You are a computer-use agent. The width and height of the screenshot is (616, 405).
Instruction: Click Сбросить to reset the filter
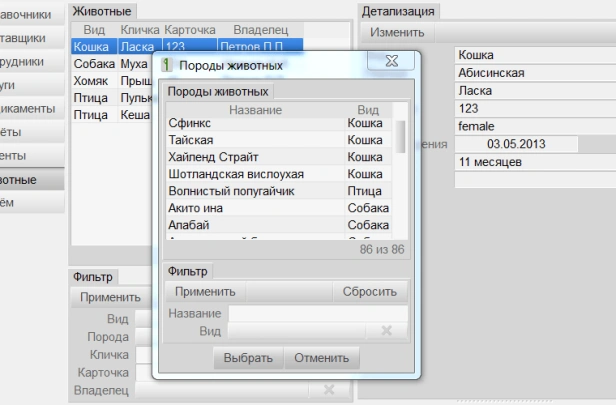370,292
